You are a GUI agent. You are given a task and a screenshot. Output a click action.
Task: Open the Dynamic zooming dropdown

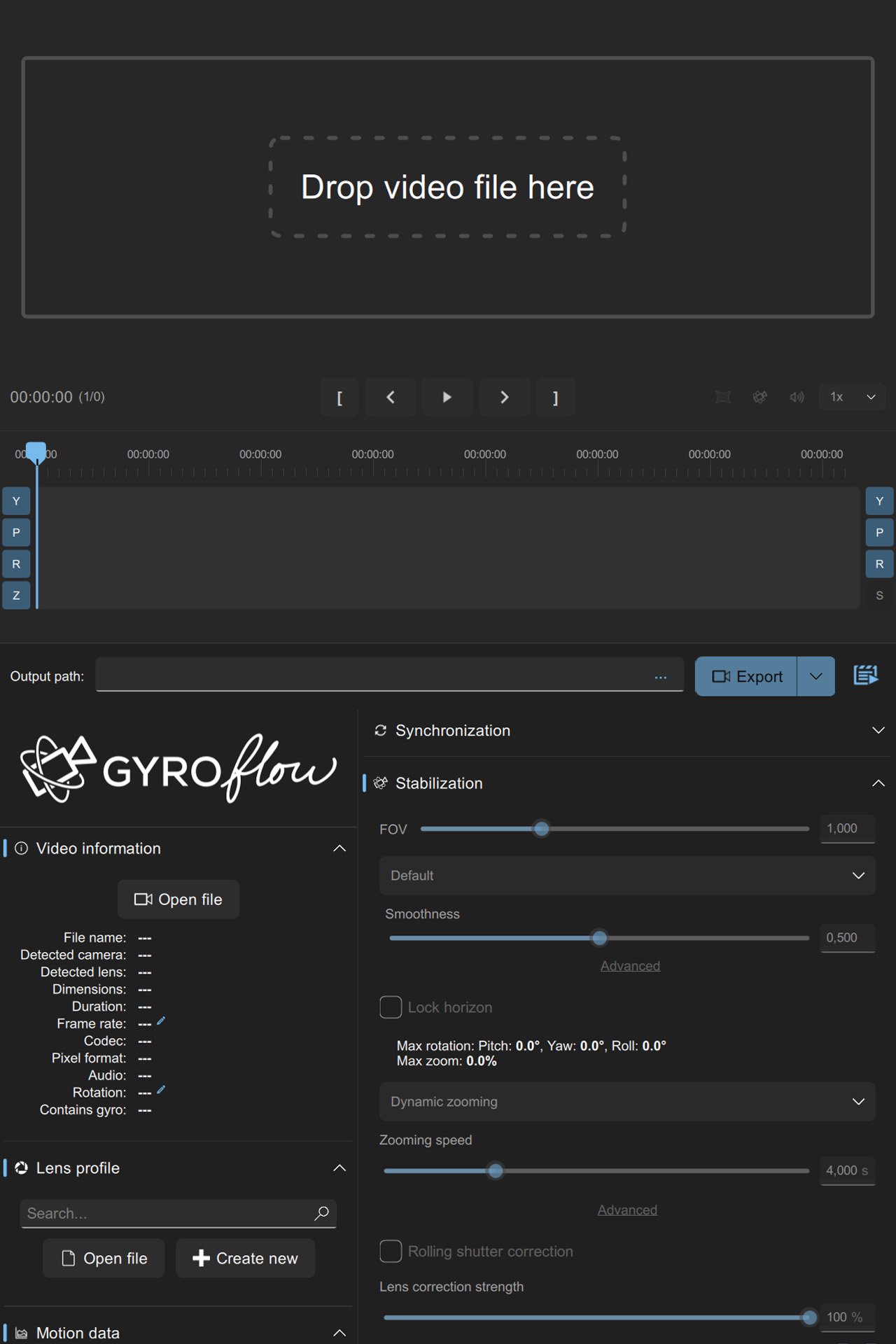point(627,1102)
